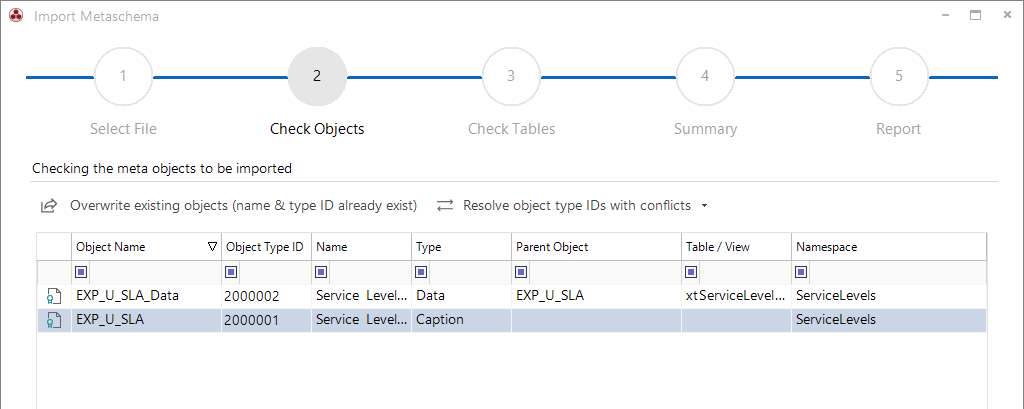Open filter operator for Object Type ID column

pos(231,272)
